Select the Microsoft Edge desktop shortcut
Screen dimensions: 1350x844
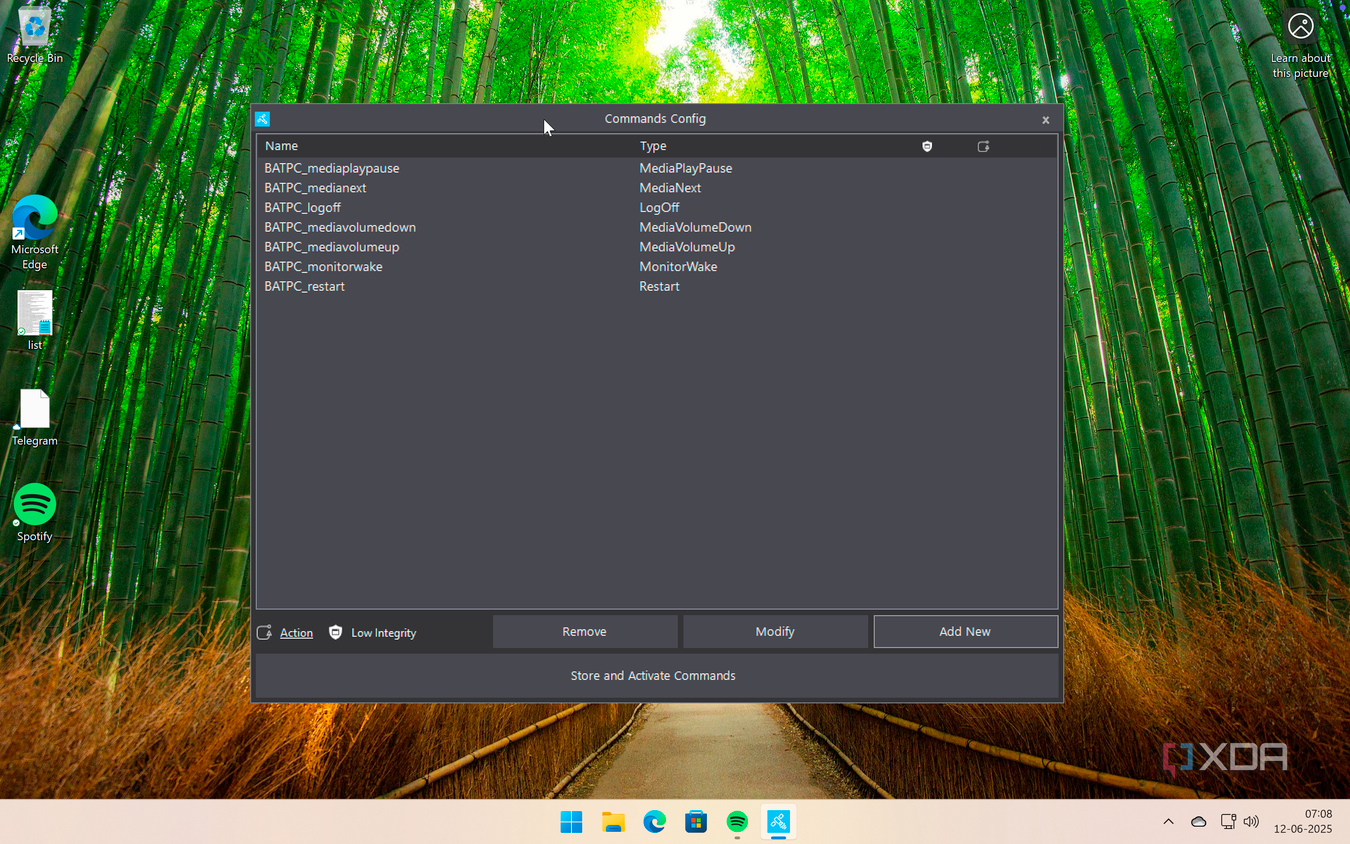(35, 233)
